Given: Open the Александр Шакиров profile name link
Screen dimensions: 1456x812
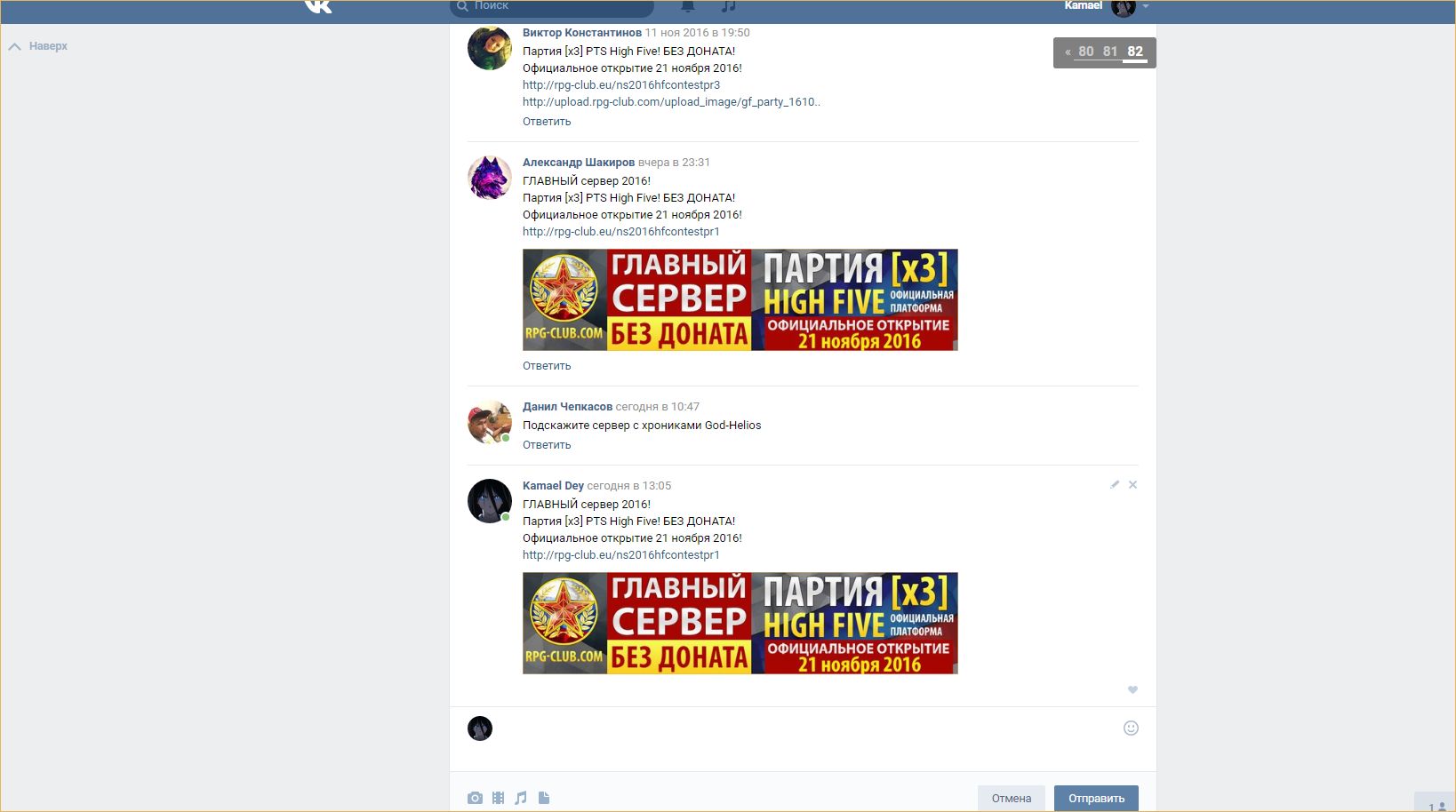Looking at the screenshot, I should [x=579, y=163].
